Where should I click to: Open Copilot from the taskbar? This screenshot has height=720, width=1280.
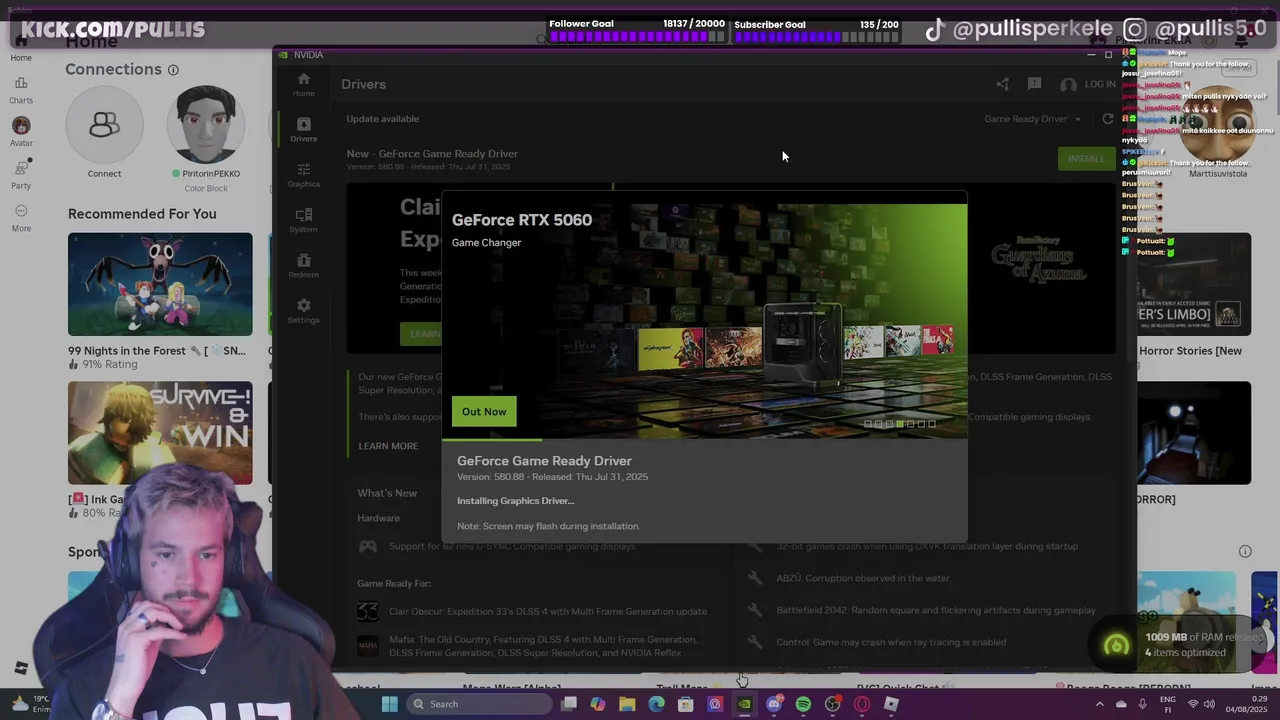[598, 704]
